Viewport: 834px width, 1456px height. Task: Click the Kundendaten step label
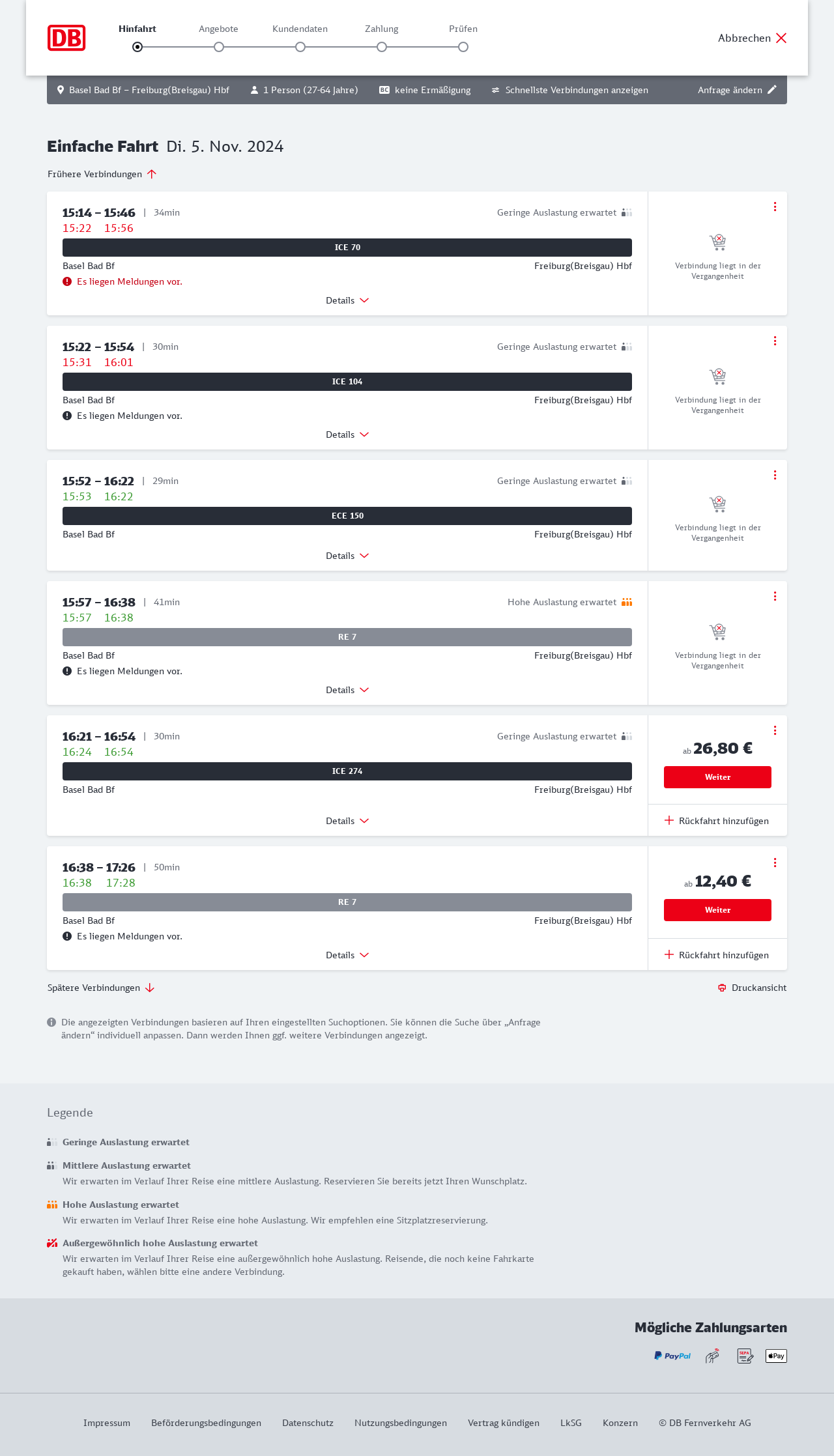(300, 29)
